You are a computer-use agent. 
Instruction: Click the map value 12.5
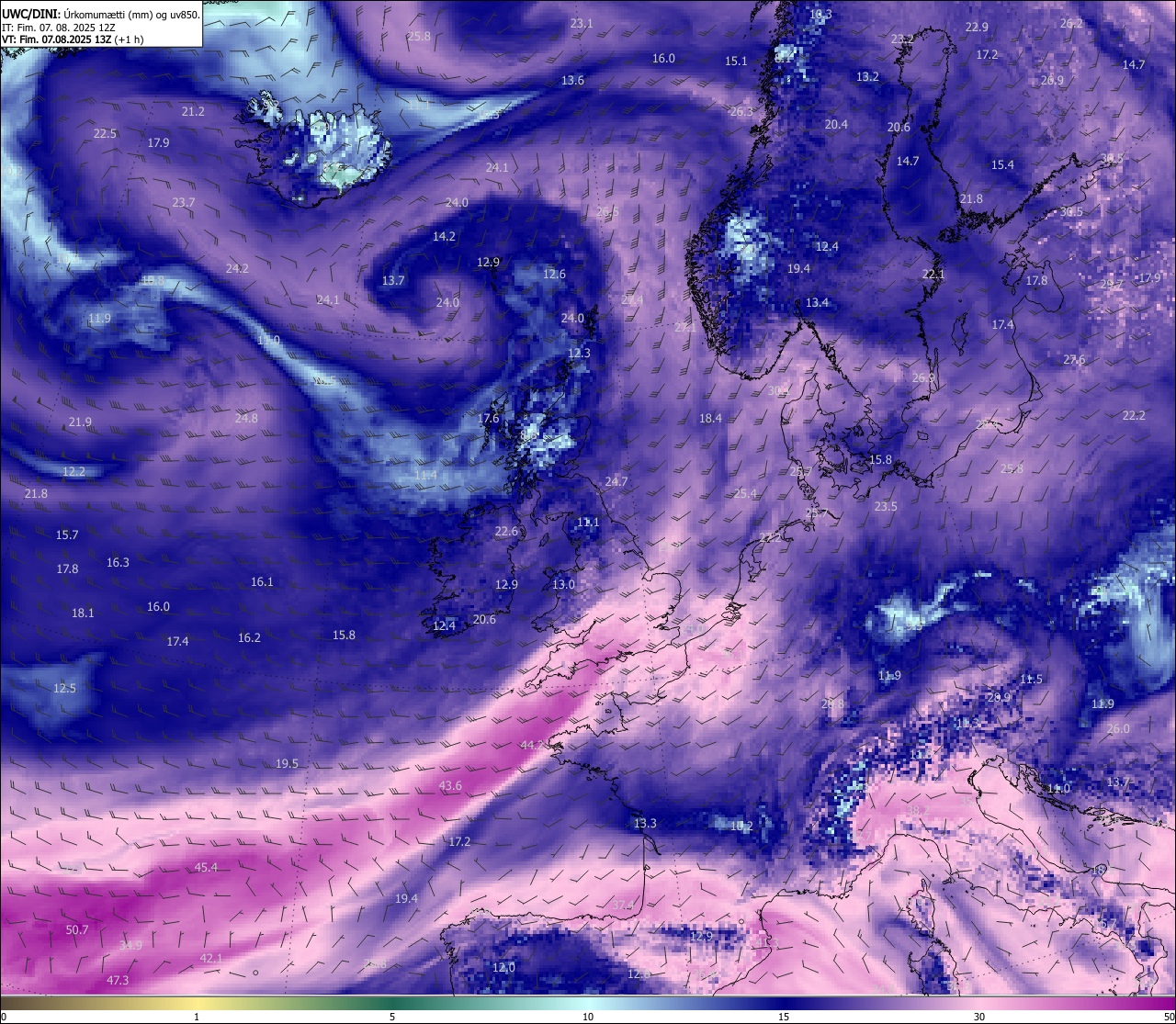tap(64, 688)
